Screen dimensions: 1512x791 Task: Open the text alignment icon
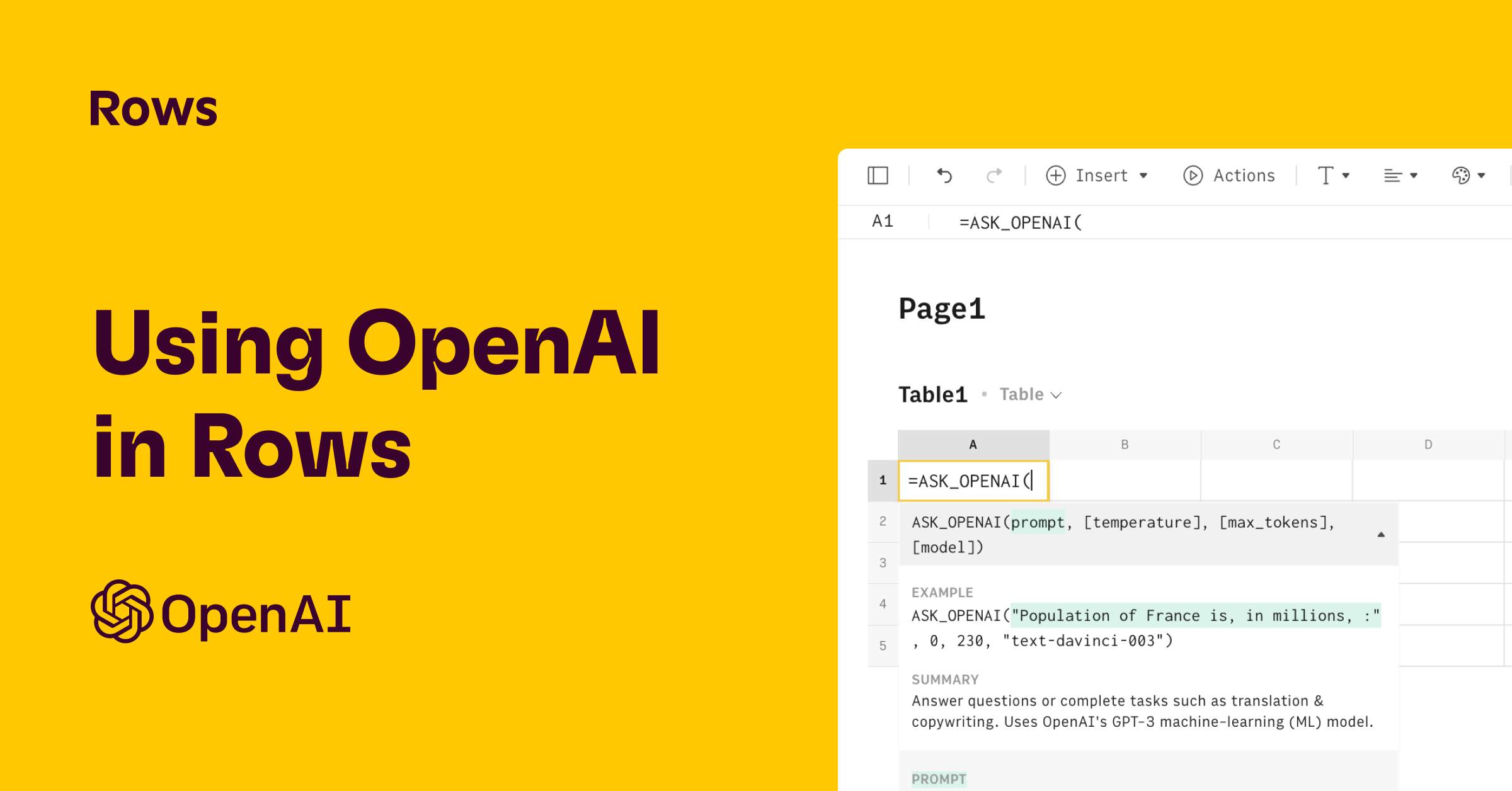1392,175
